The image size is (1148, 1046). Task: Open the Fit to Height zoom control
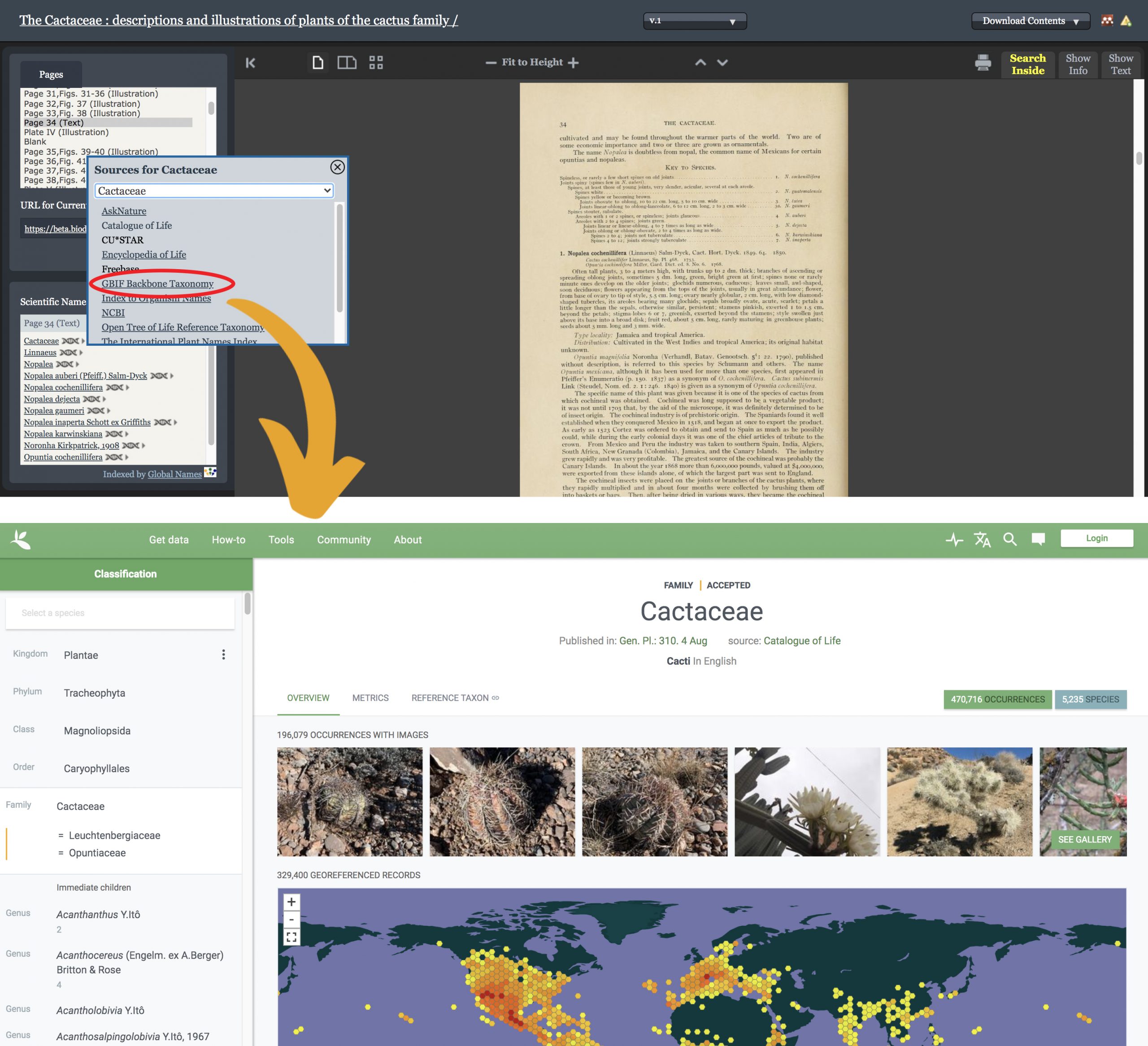(x=532, y=63)
